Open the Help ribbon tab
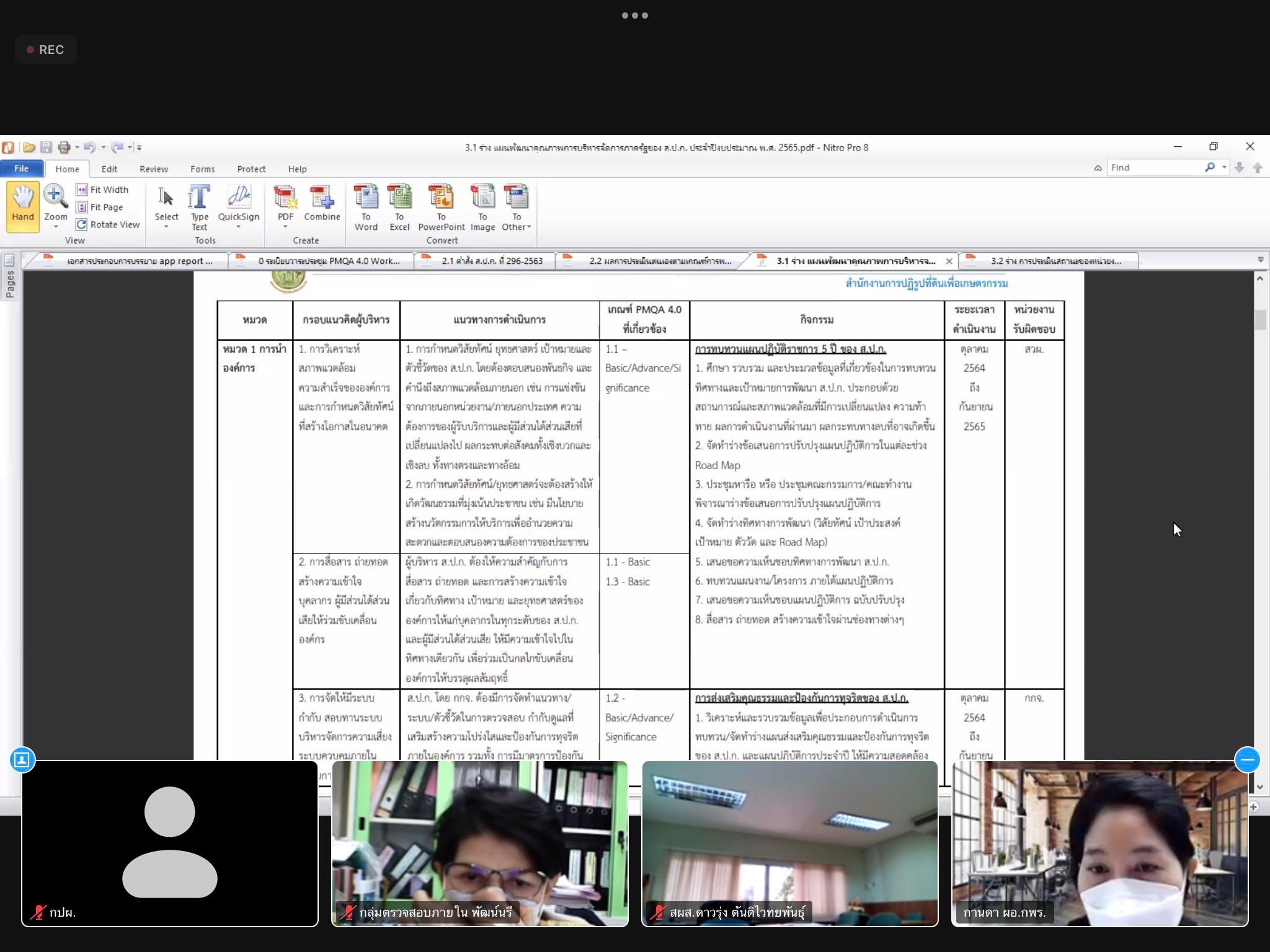Image resolution: width=1270 pixels, height=952 pixels. pos(297,169)
